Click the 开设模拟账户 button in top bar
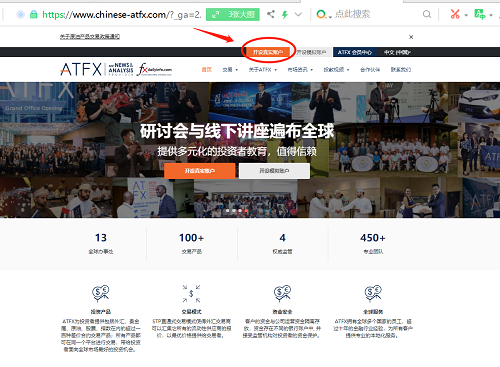The image size is (500, 367). pos(311,52)
